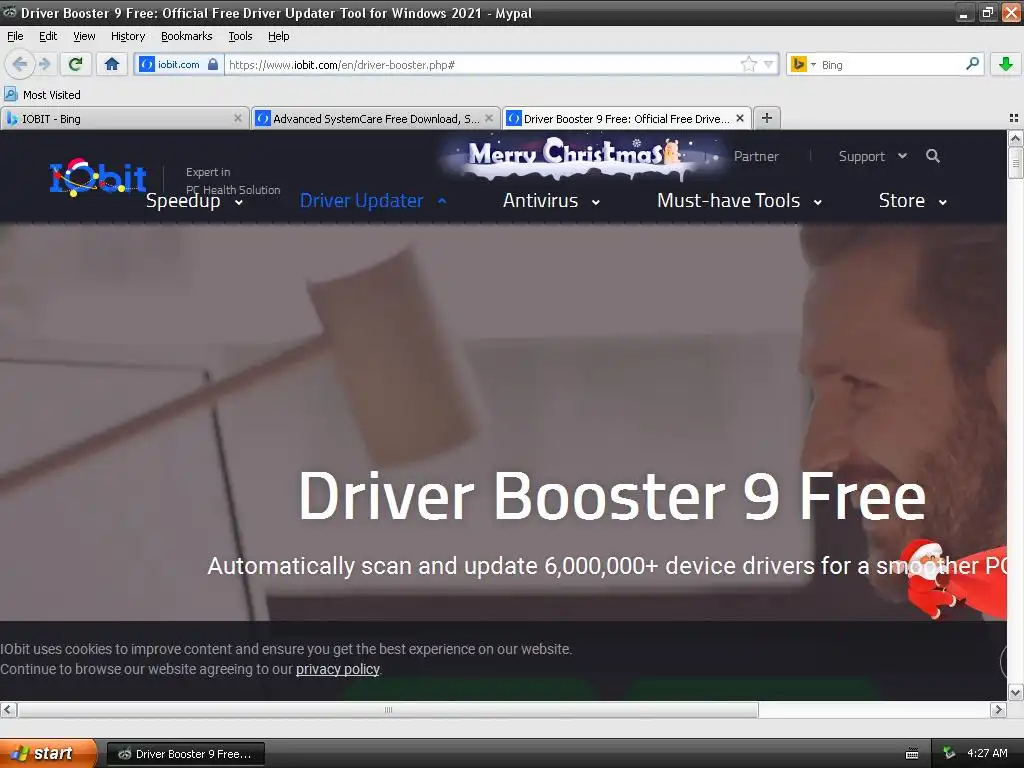The height and width of the screenshot is (768, 1024).
Task: Click the vertical scrollbar down arrow
Action: click(x=1015, y=692)
